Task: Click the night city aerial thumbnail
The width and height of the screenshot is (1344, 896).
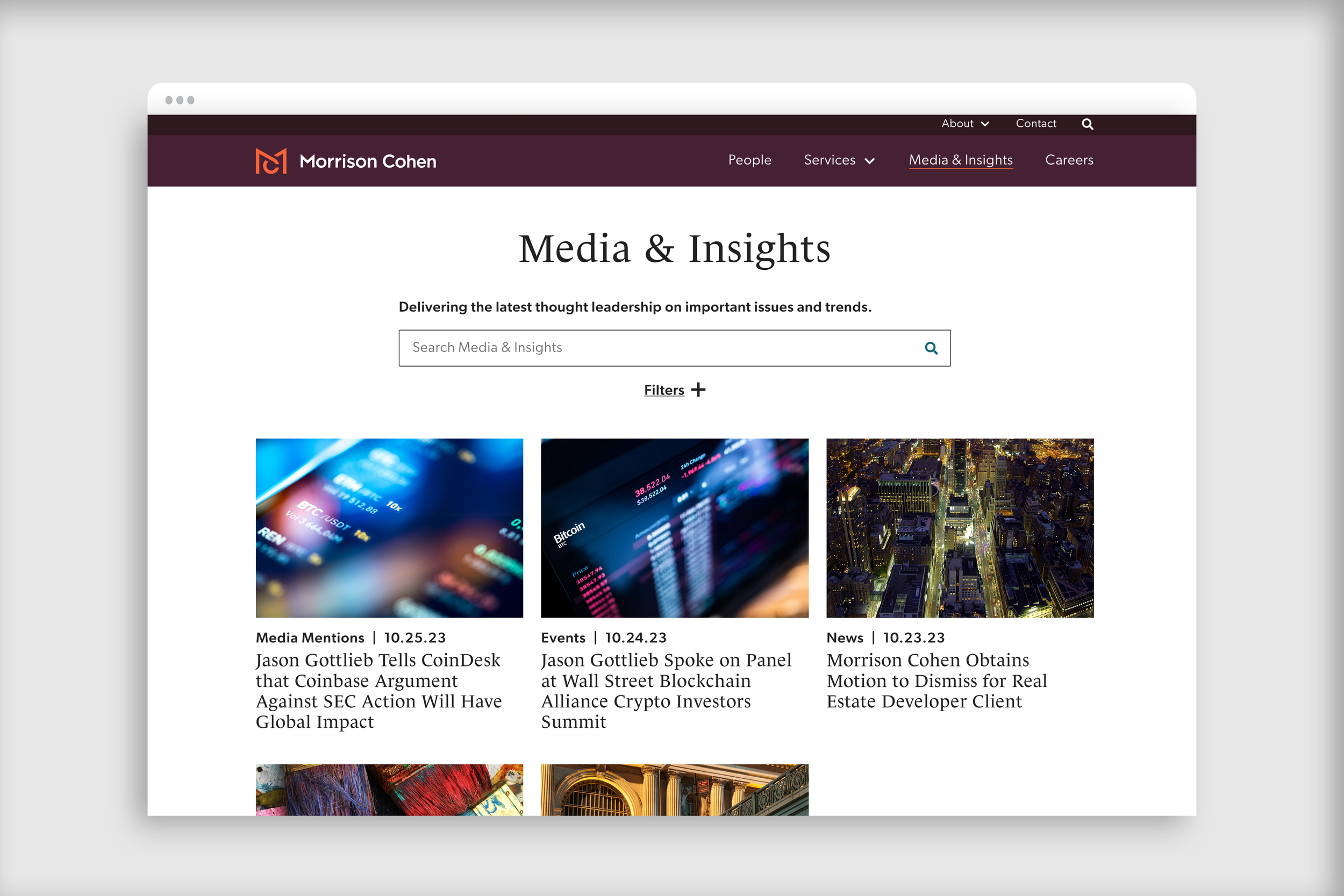Action: pos(960,528)
